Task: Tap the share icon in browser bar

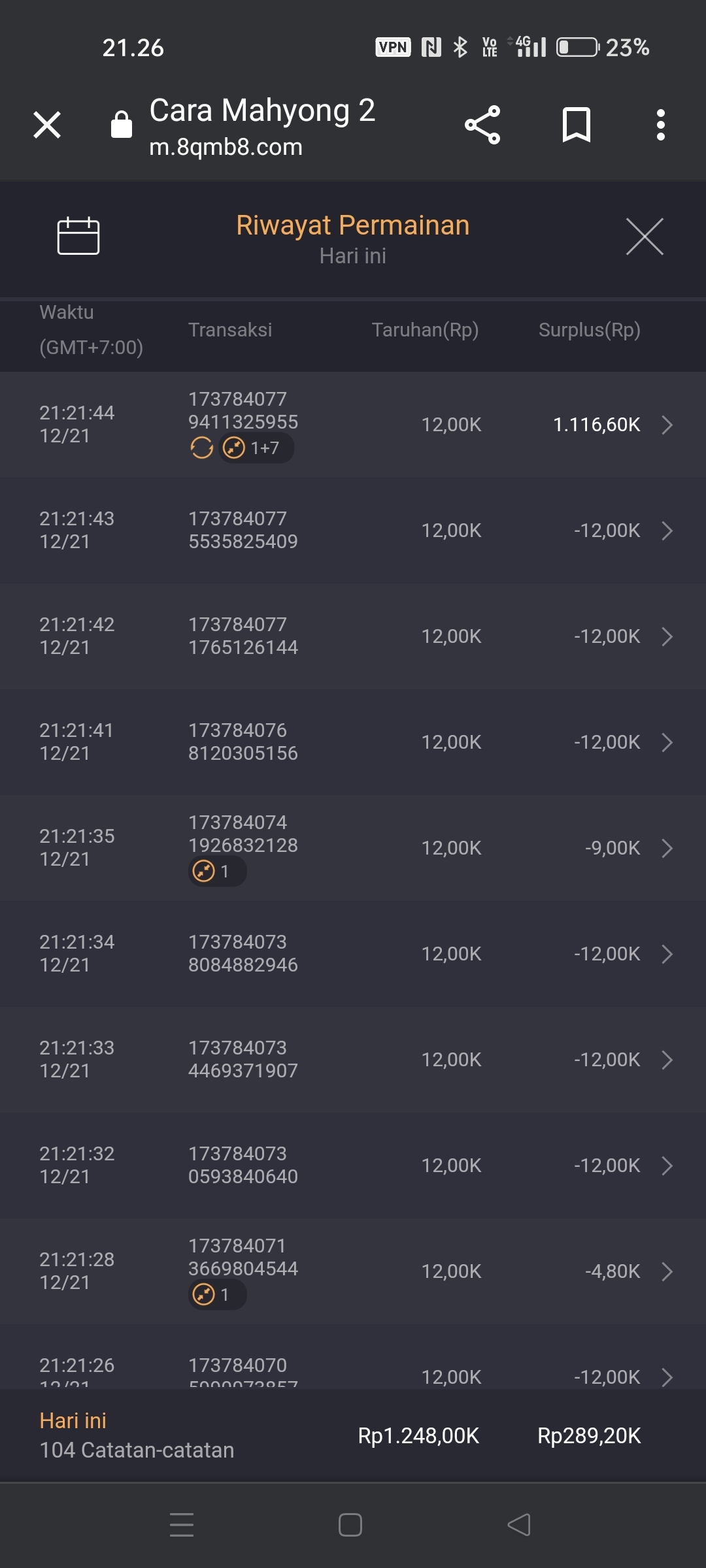Action: click(x=482, y=125)
